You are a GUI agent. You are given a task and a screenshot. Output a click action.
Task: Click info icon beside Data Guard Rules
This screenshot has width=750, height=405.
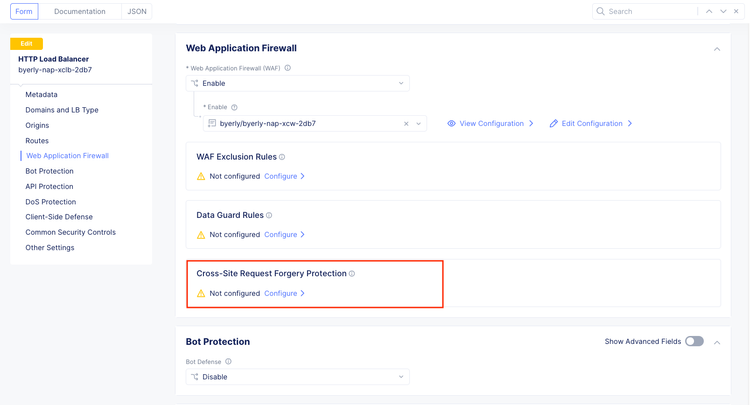pyautogui.click(x=269, y=215)
